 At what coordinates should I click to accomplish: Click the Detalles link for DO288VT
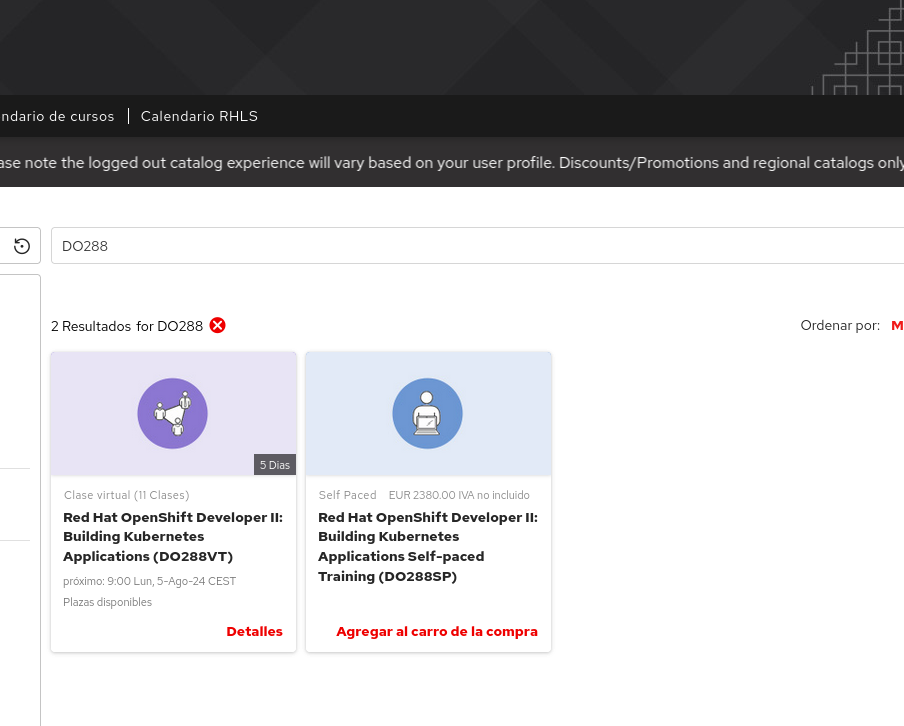(254, 631)
